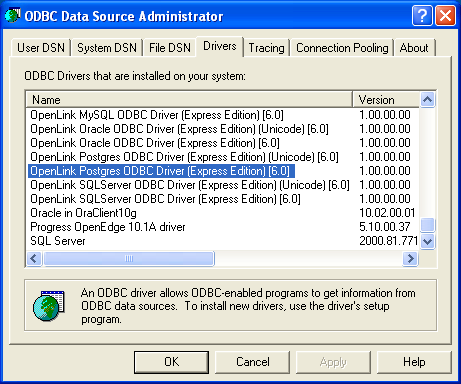Click the Name column header

tap(189, 99)
